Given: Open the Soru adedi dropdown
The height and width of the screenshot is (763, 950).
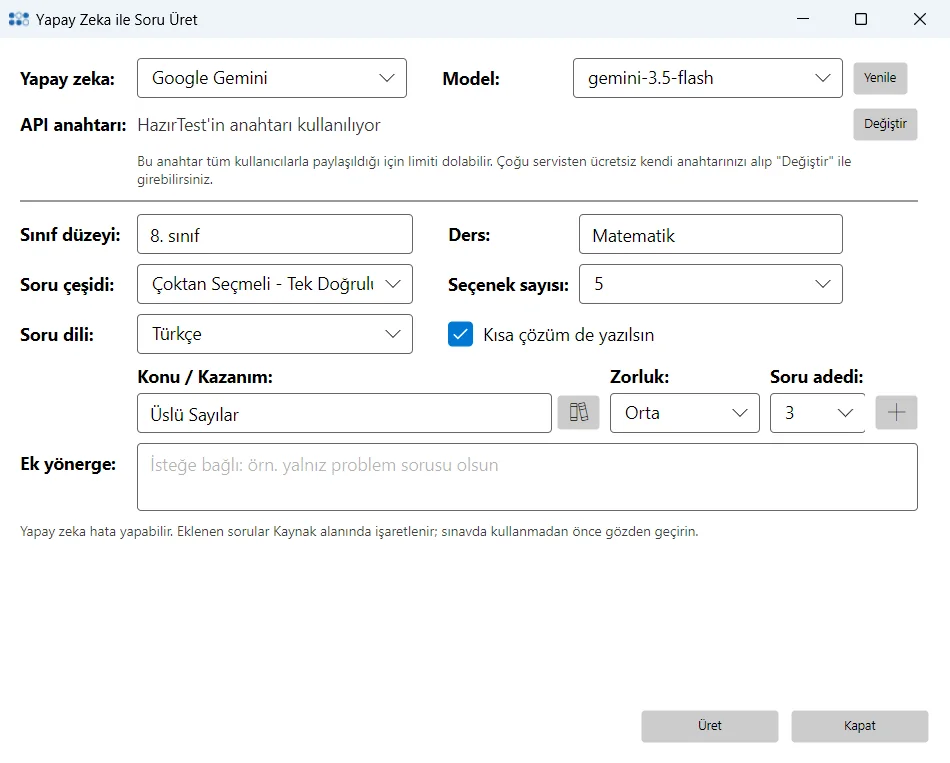Looking at the screenshot, I should pos(817,413).
